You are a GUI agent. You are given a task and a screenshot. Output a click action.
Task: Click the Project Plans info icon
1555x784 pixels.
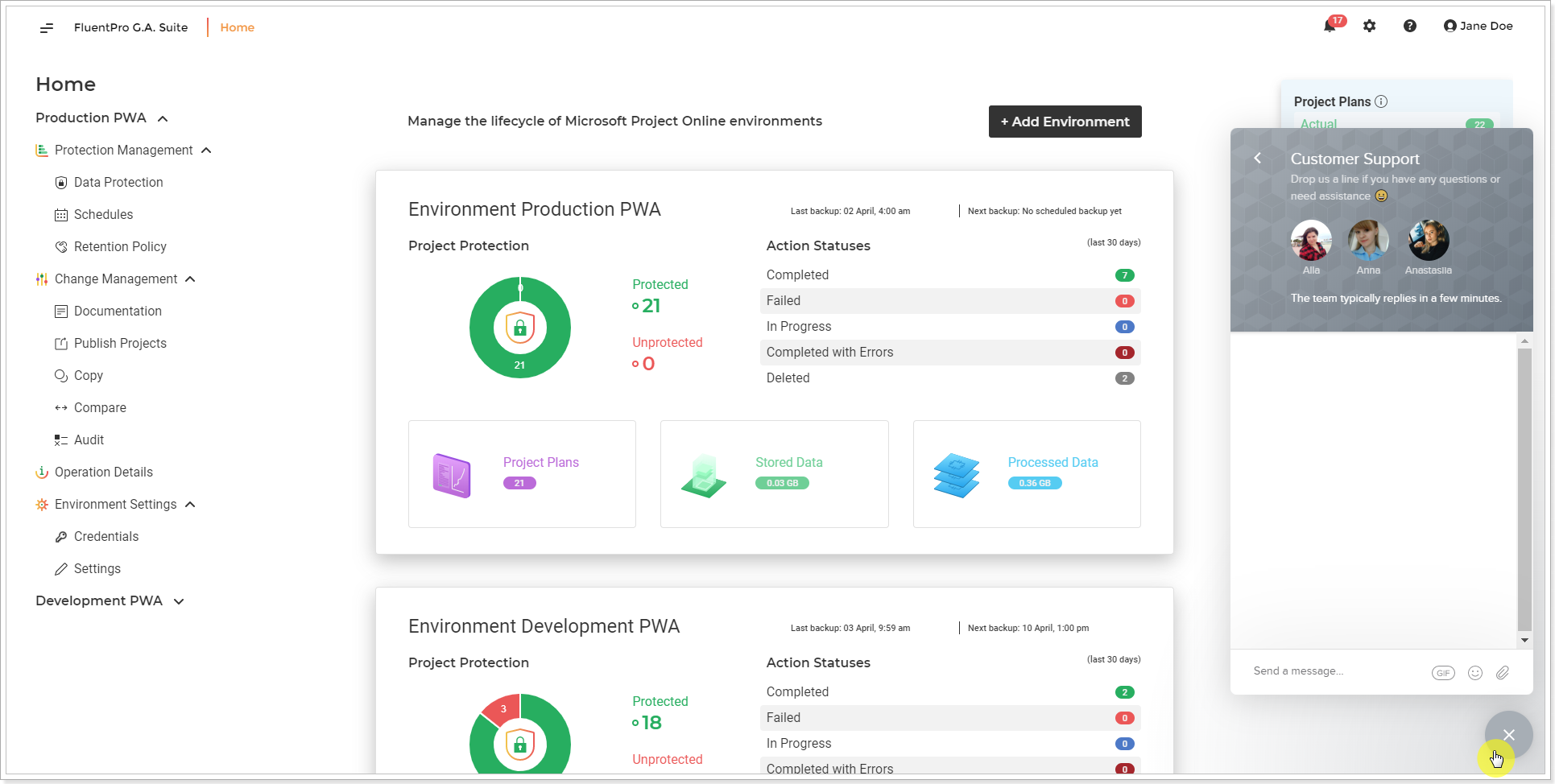[x=1381, y=101]
